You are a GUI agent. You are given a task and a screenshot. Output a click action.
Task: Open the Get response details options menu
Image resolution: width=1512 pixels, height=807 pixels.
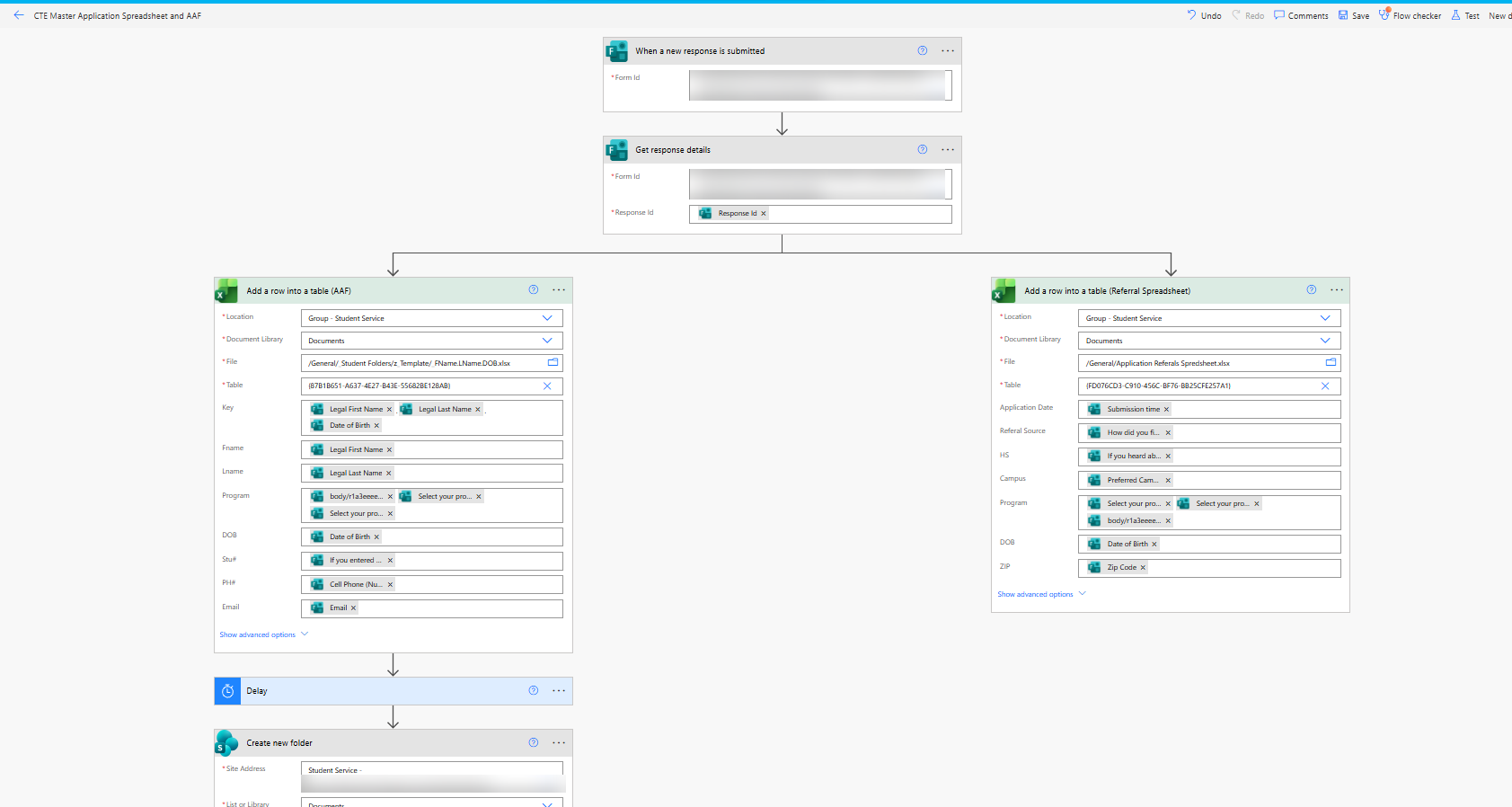coord(948,149)
